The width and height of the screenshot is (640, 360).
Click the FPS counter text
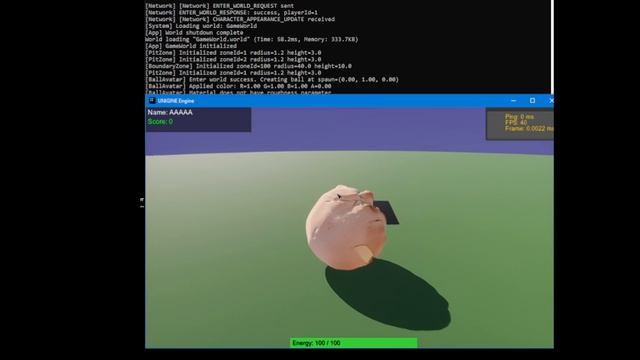tap(516, 122)
